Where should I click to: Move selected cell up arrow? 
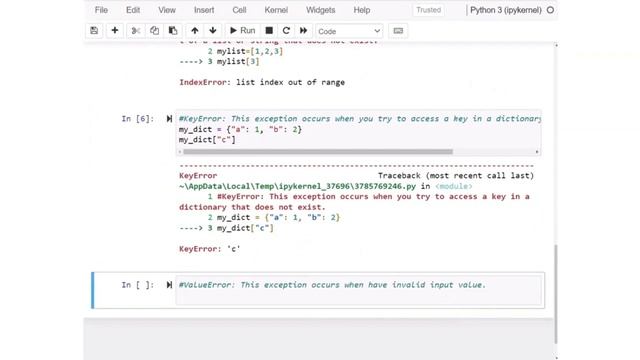[x=195, y=31]
